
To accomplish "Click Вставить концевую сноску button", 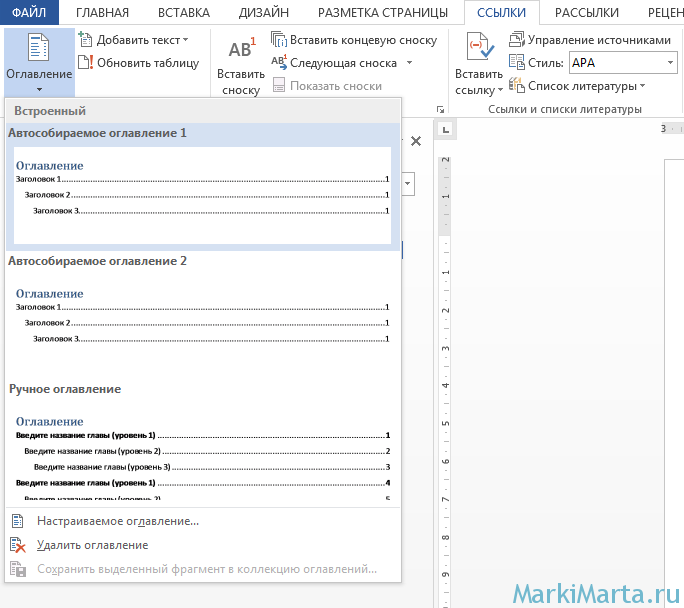I will 354,40.
